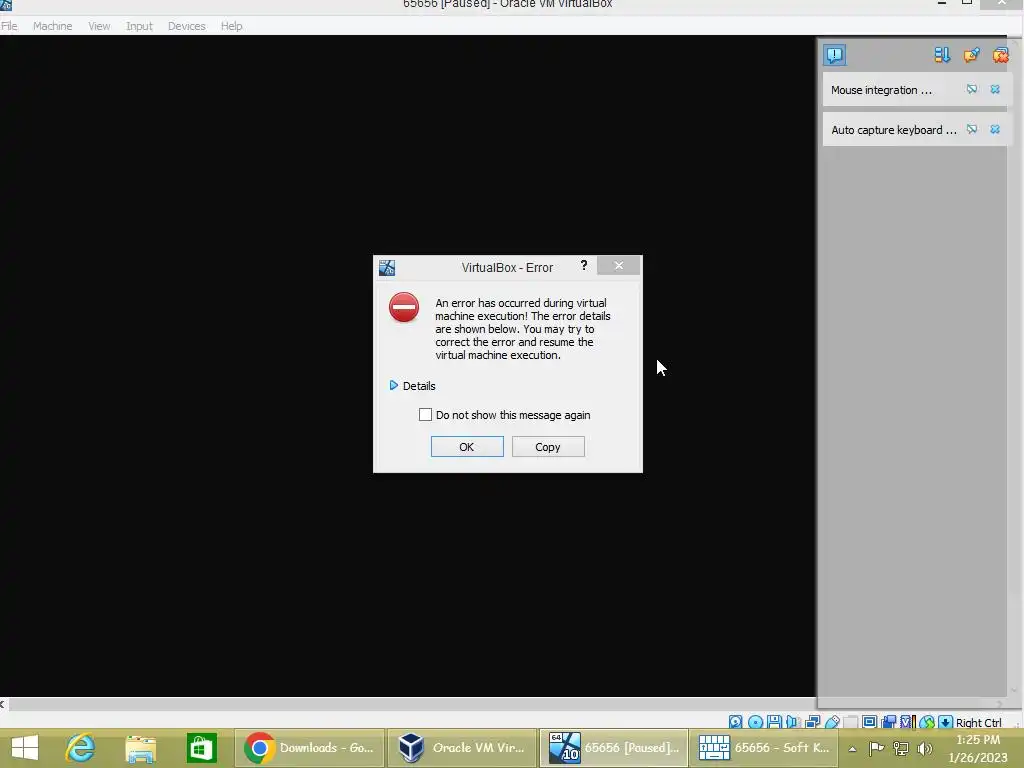Viewport: 1024px width, 768px height.
Task: Click the optical disc status icon
Action: 756,722
